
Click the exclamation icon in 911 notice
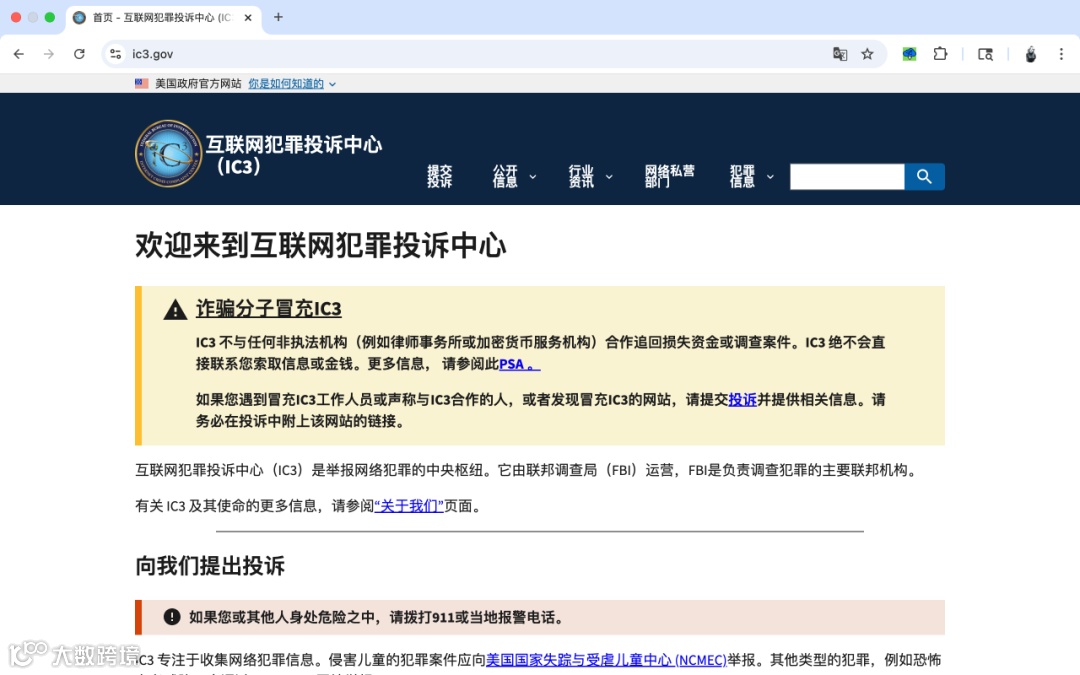[x=172, y=616]
